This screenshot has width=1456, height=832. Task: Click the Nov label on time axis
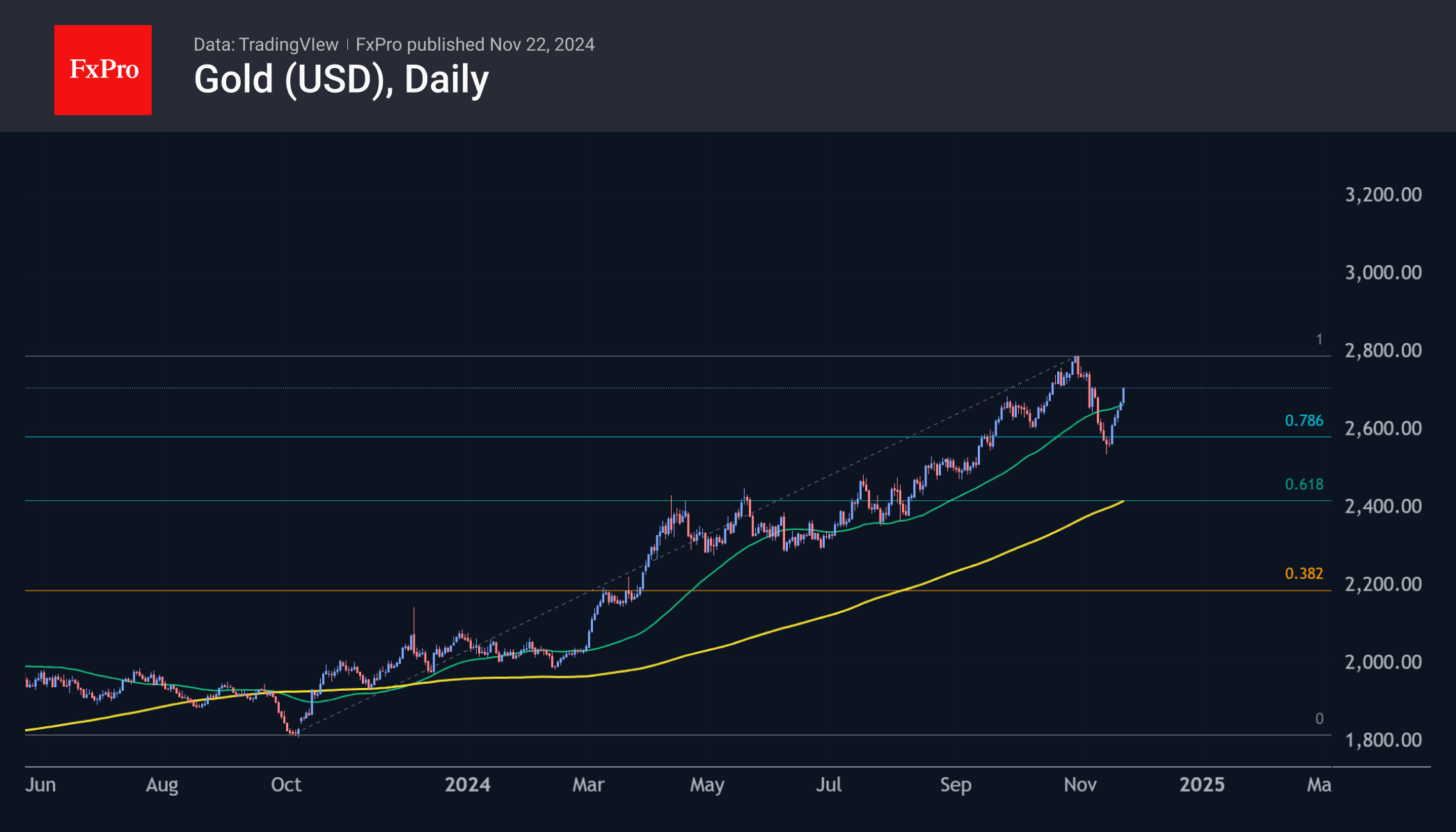[x=1079, y=785]
